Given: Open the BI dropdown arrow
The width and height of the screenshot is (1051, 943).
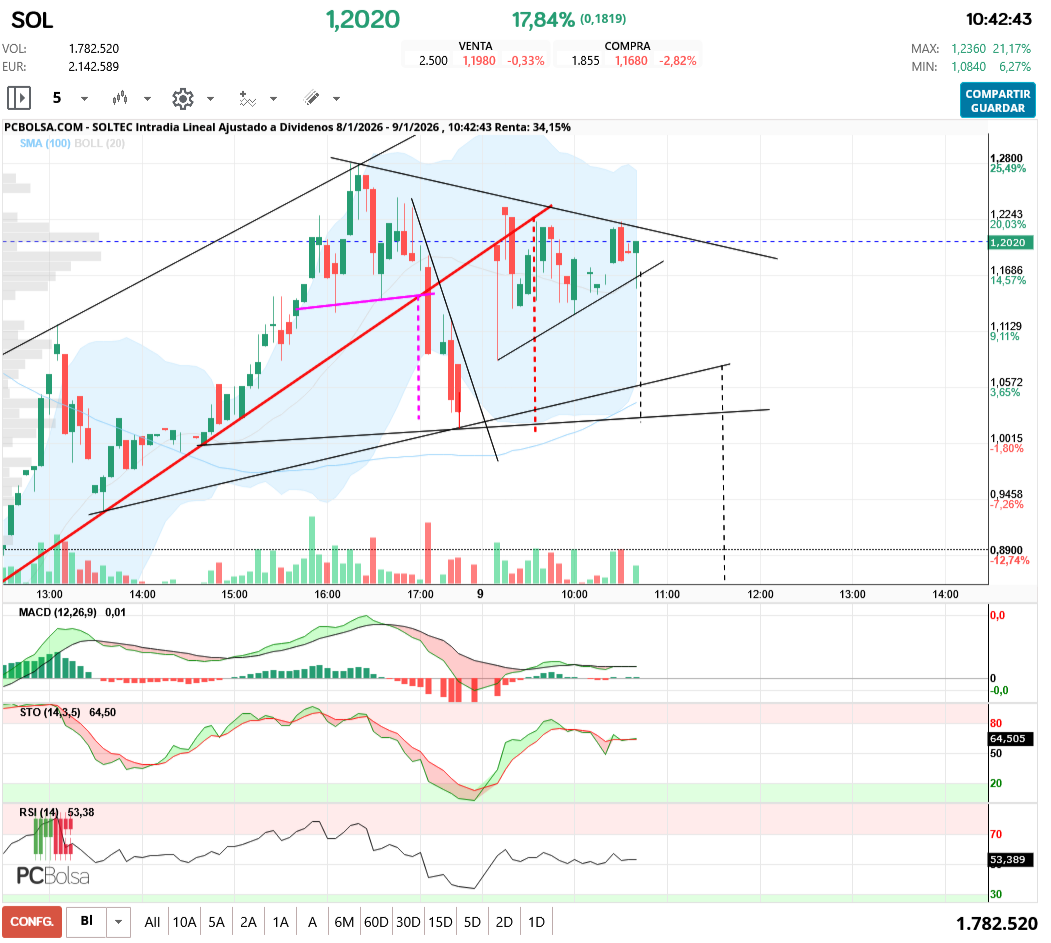Looking at the screenshot, I should pos(119,921).
